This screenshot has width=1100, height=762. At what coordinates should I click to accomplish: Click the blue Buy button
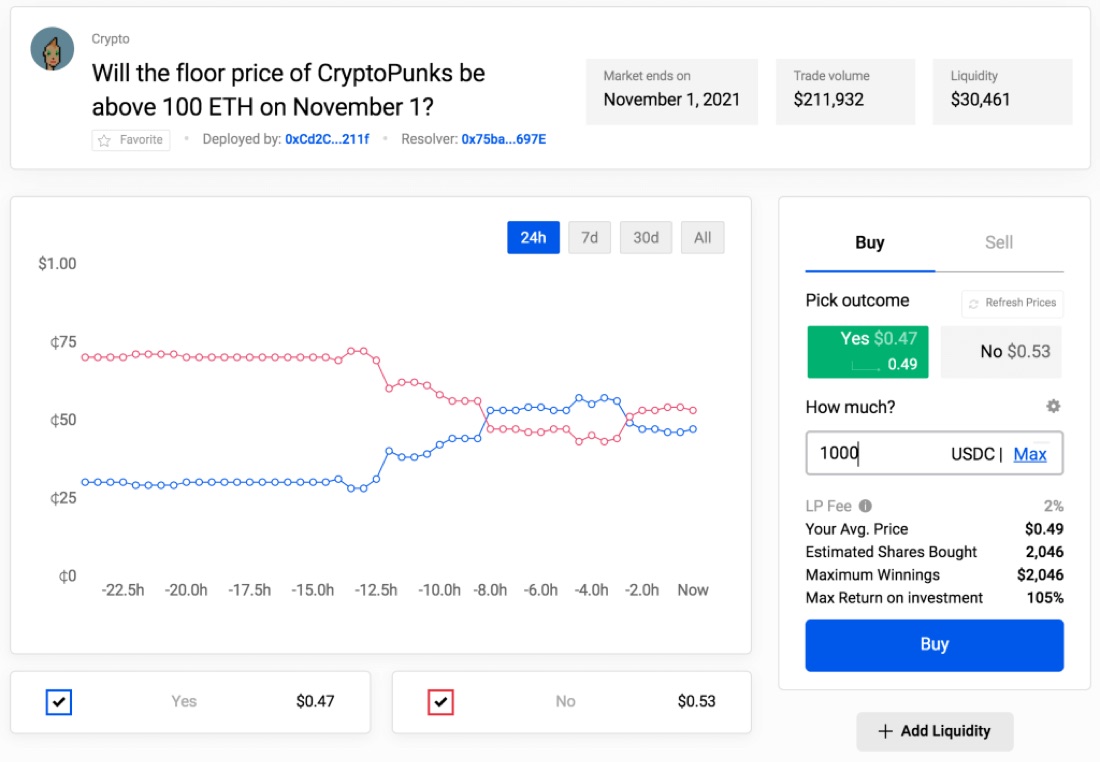pyautogui.click(x=934, y=645)
